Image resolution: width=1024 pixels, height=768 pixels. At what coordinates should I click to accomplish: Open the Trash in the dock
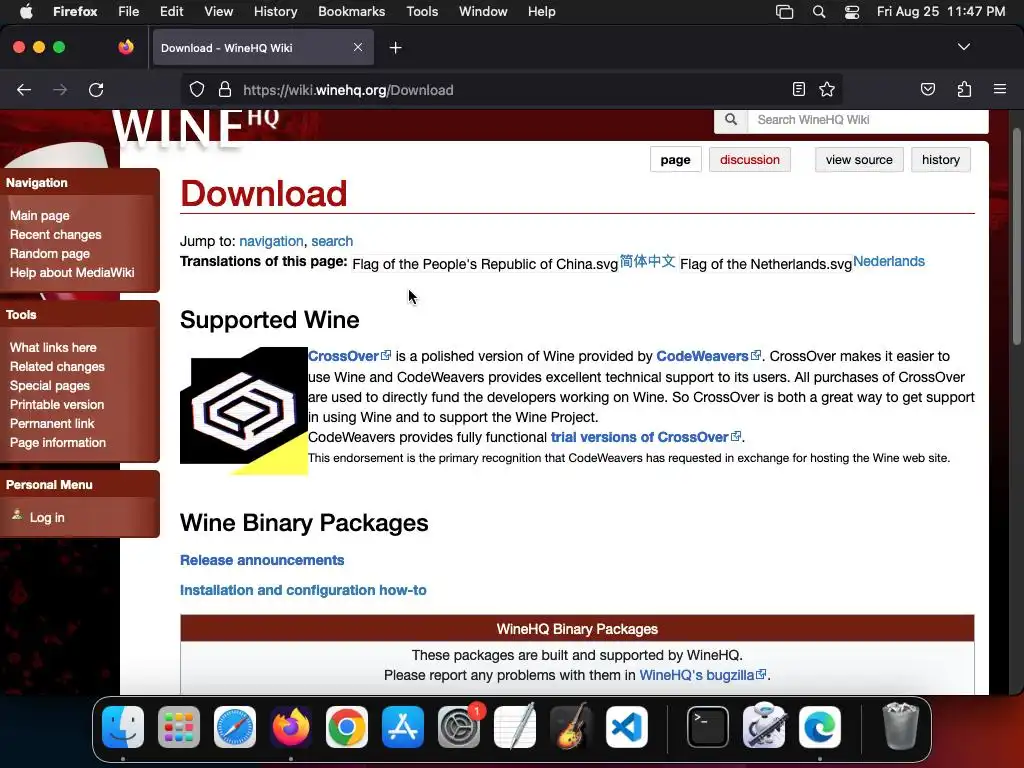pyautogui.click(x=901, y=727)
